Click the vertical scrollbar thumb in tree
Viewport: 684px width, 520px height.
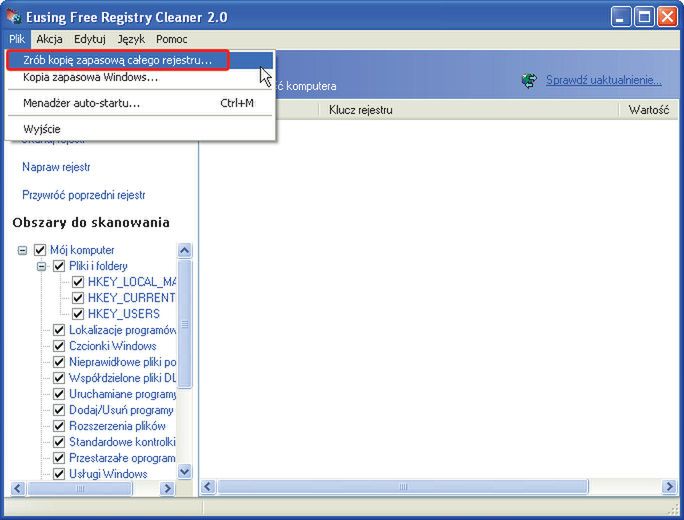[185, 324]
